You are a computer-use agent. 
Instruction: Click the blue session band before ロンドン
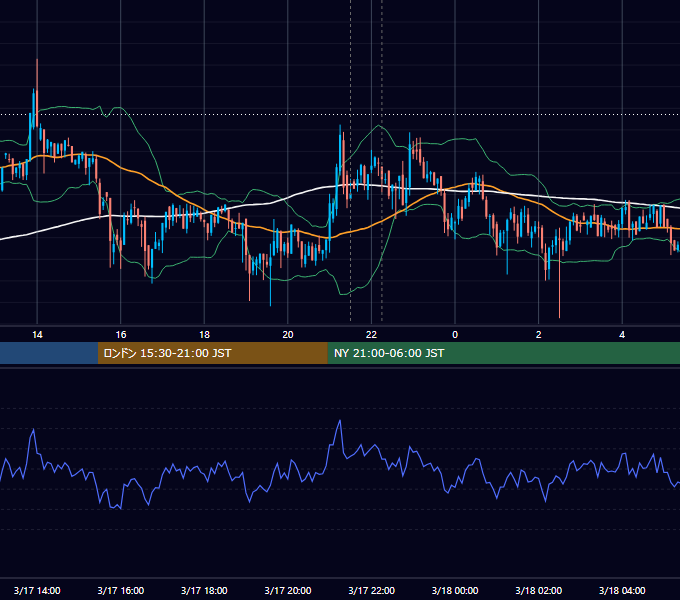(49, 353)
